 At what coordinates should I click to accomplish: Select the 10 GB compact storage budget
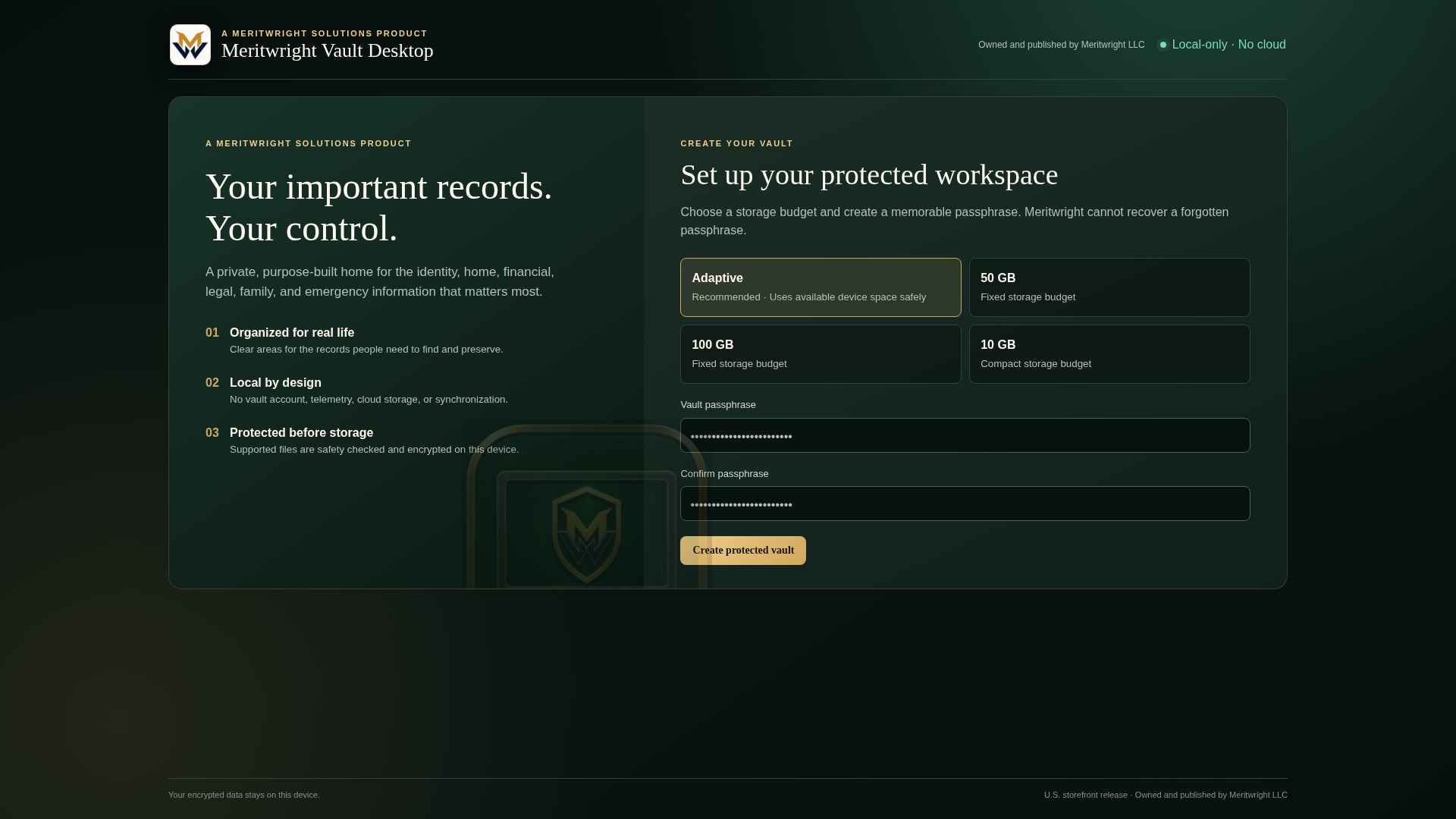click(1109, 354)
